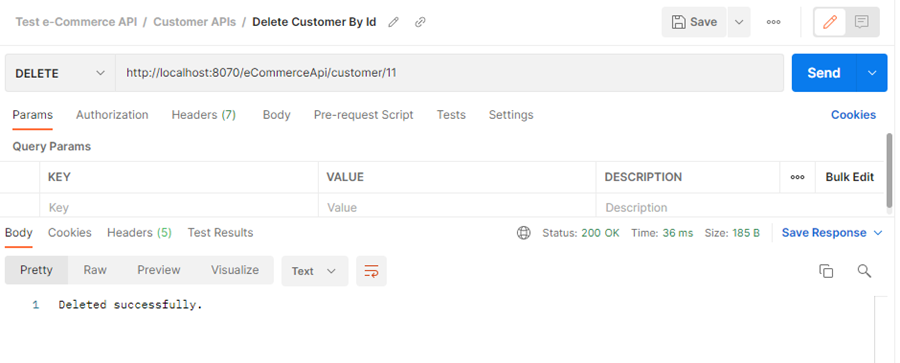Click the Cookies link on the right
This screenshot has width=900, height=363.
tap(854, 115)
